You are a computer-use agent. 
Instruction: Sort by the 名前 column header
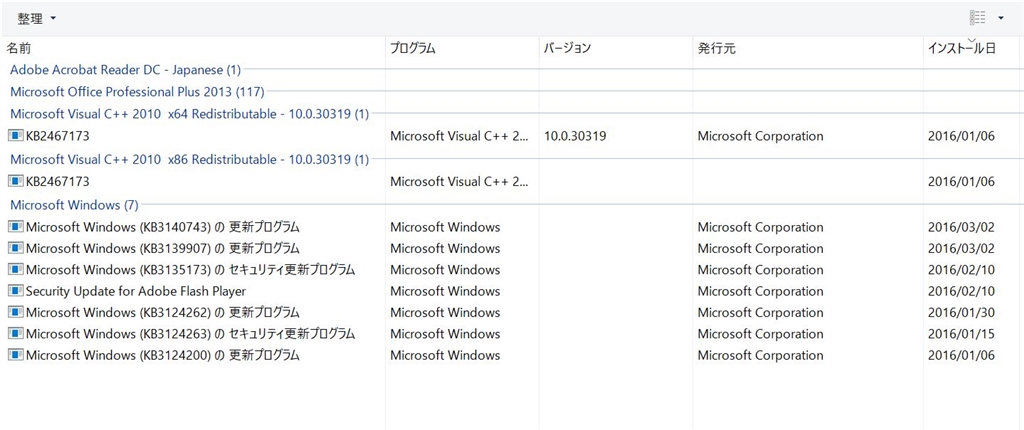click(x=20, y=48)
